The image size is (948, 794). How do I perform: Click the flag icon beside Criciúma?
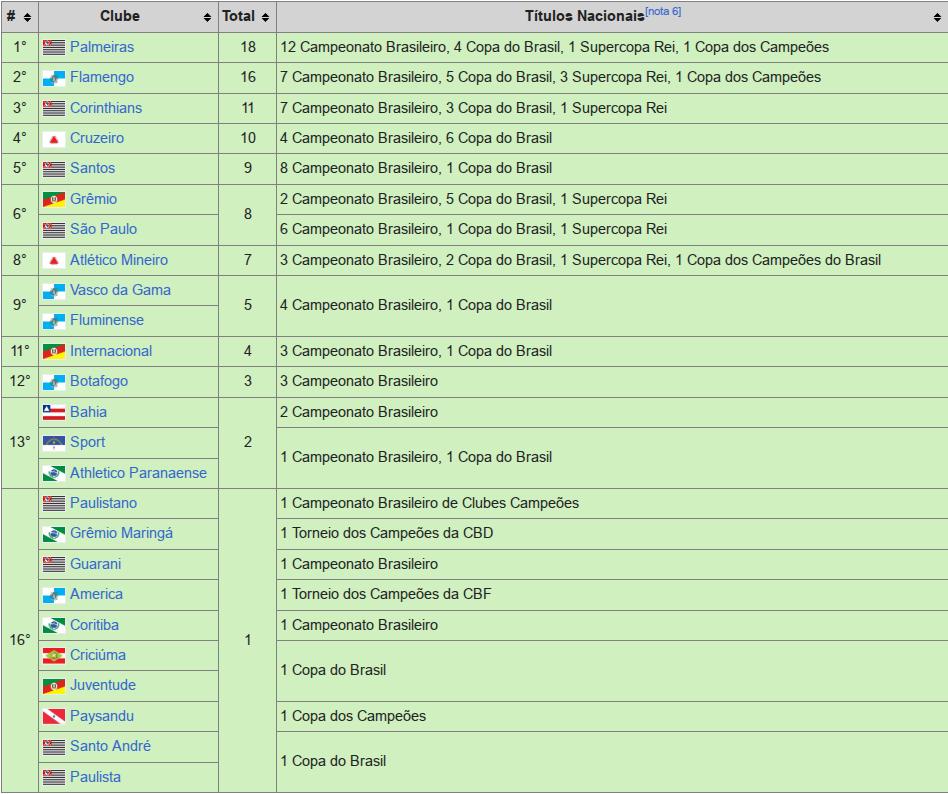pos(54,656)
